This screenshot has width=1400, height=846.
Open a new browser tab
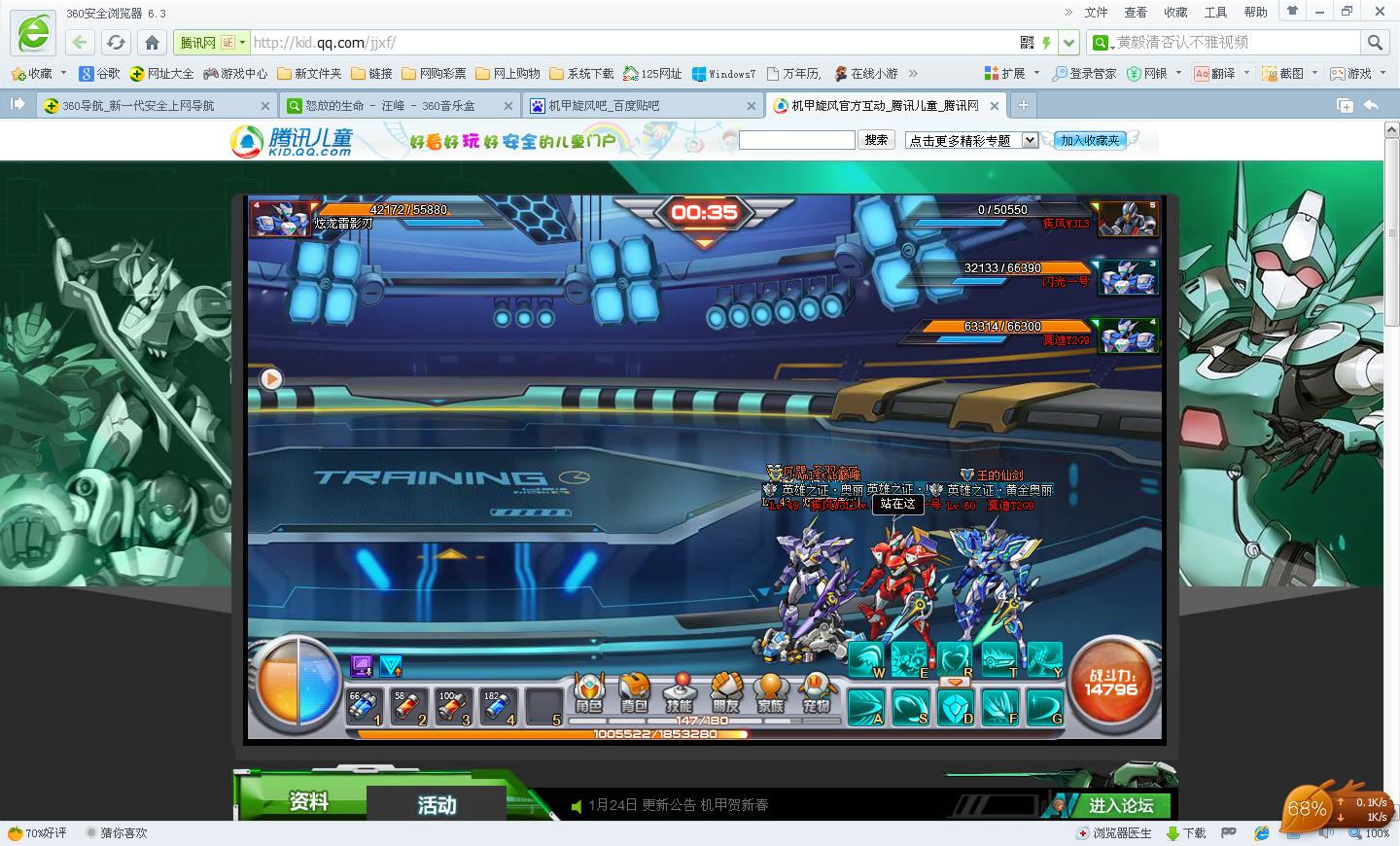tap(1023, 105)
